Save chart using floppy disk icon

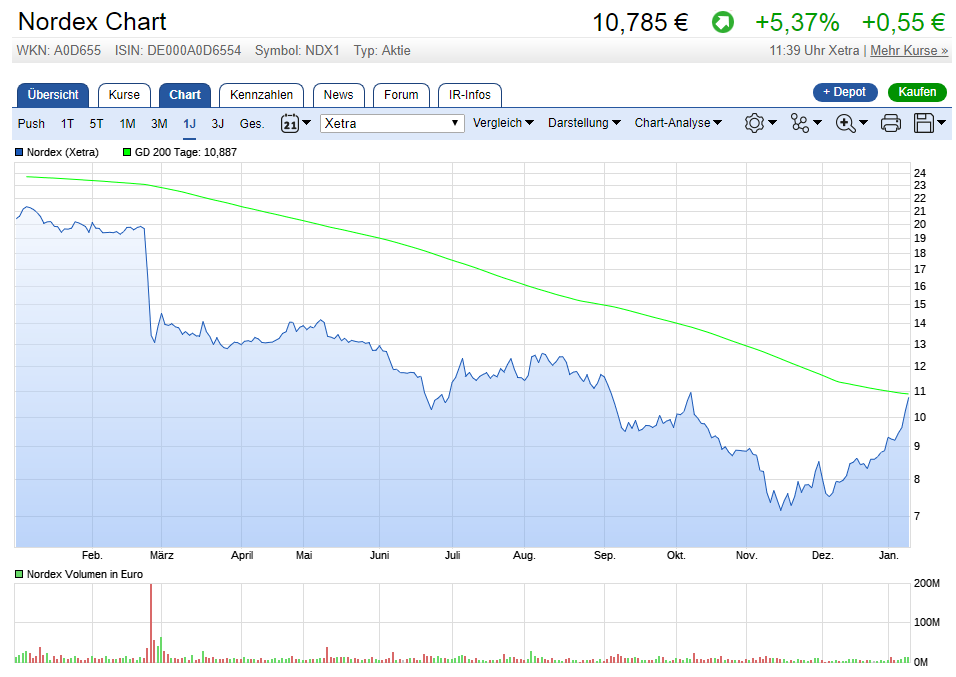924,123
